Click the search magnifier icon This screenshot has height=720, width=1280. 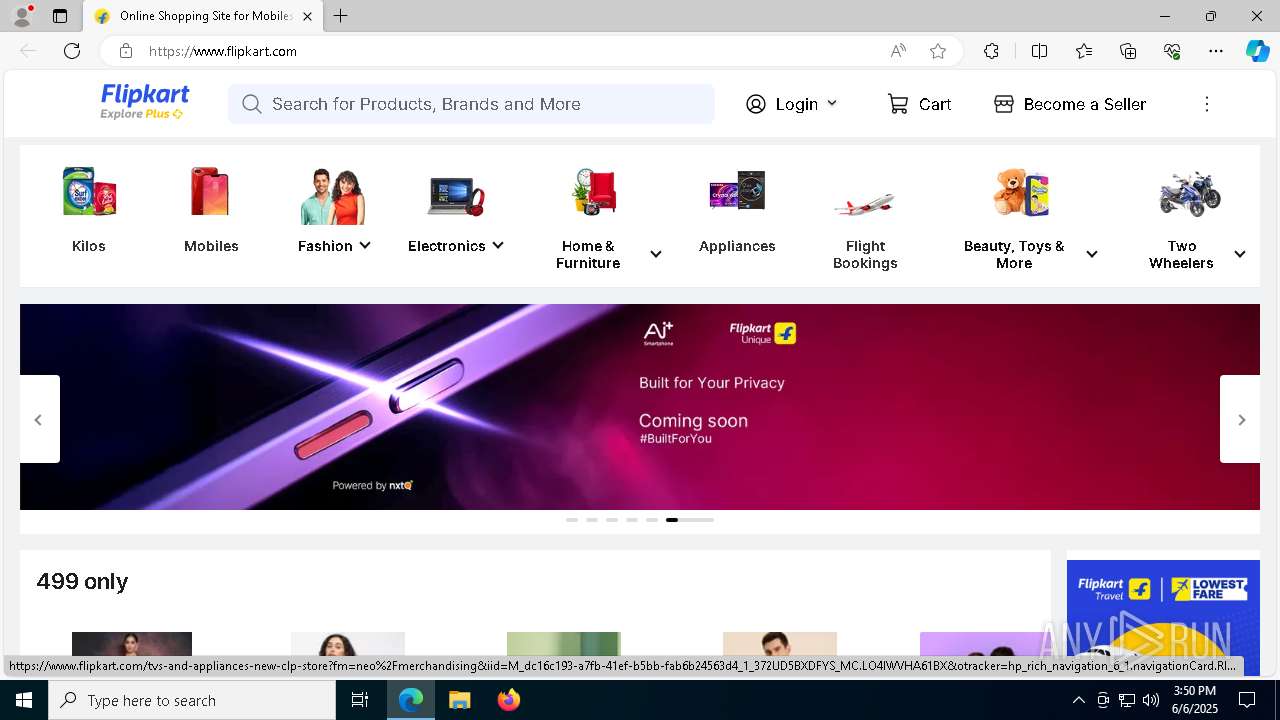point(252,104)
